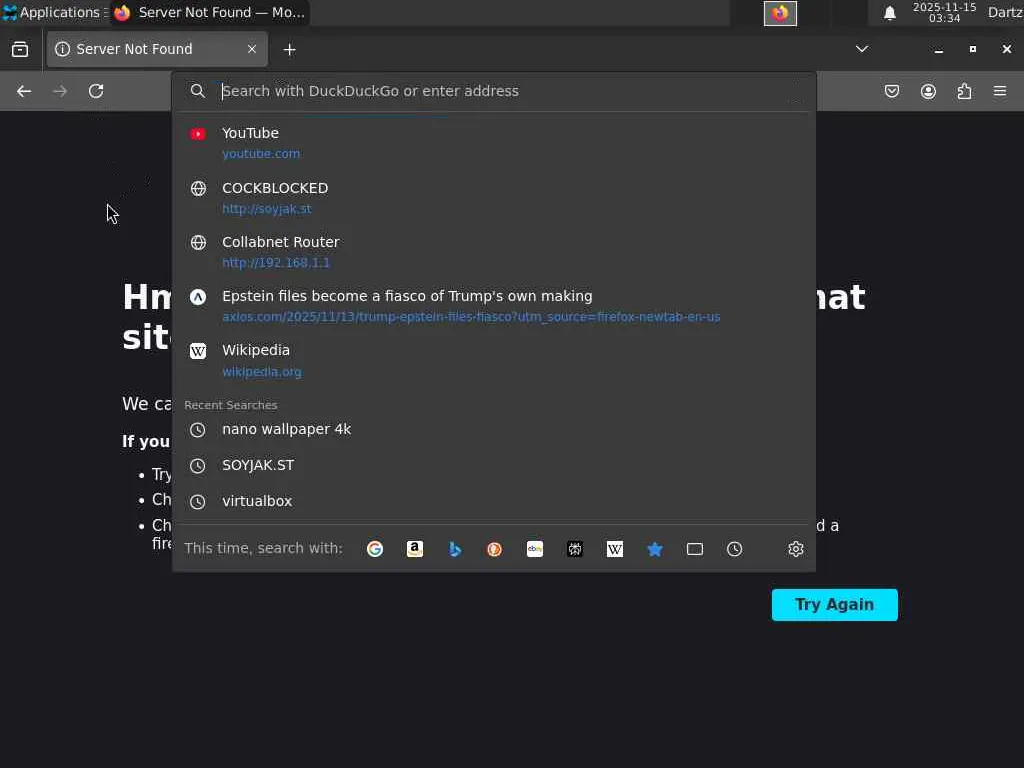The height and width of the screenshot is (768, 1024).
Task: Search open tabs using the tab icon
Action: click(x=695, y=549)
